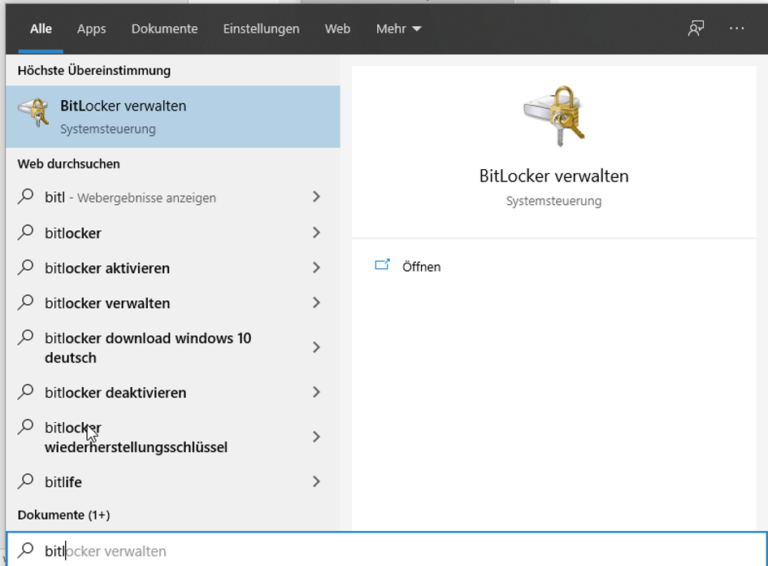768x566 pixels.
Task: Click the Öffnen open icon
Action: [382, 266]
